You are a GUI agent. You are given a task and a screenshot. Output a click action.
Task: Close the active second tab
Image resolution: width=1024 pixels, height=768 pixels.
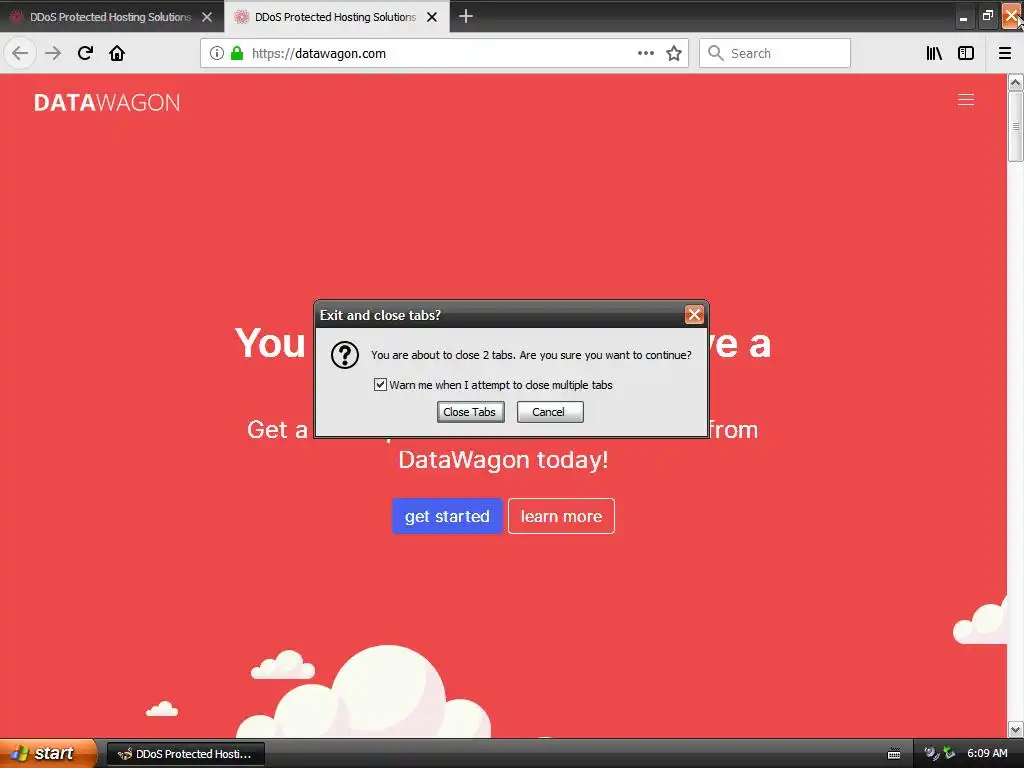432,17
